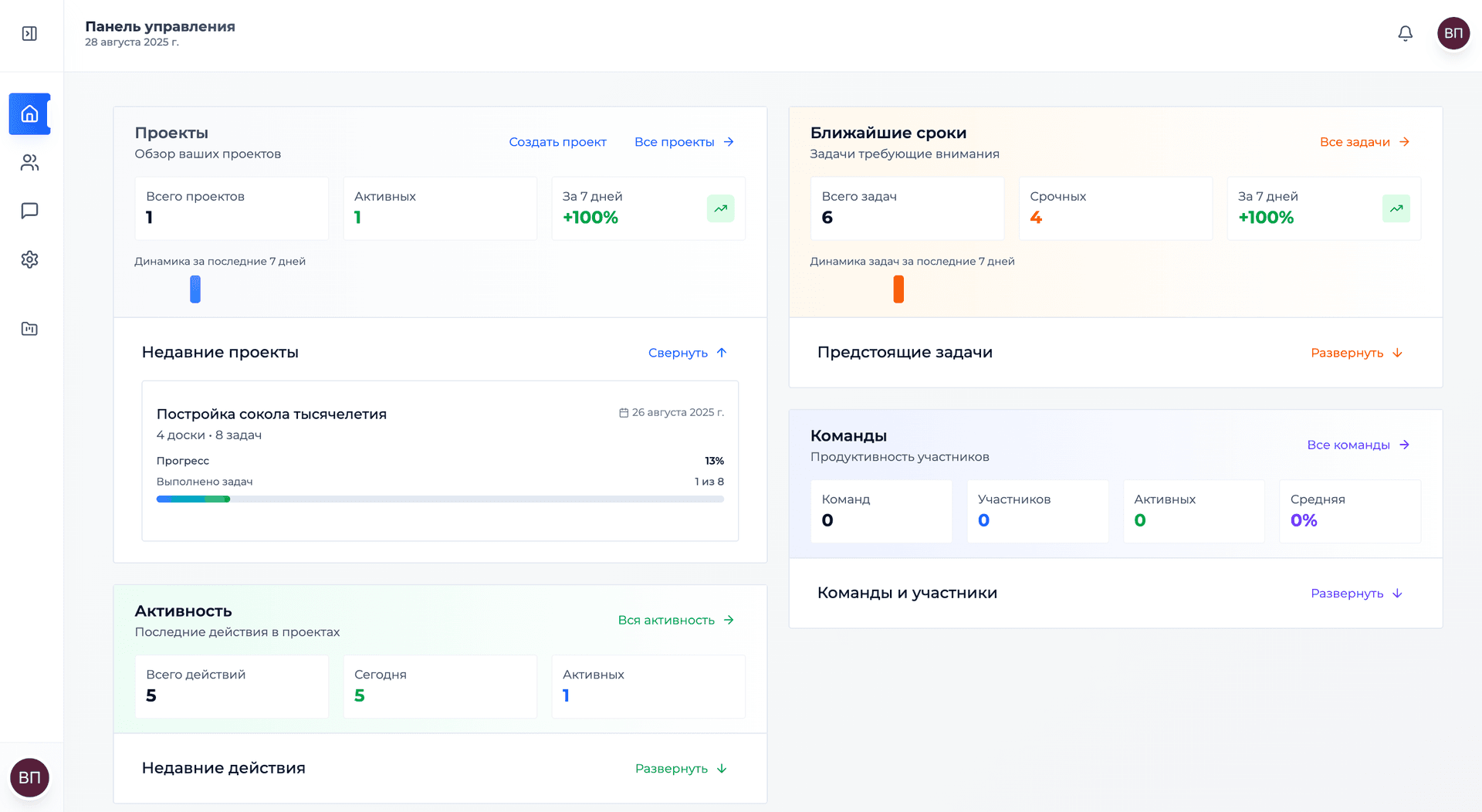1482x812 pixels.
Task: Click trend icon in Ближайшие сроки За 7 дней card
Action: point(1396,208)
